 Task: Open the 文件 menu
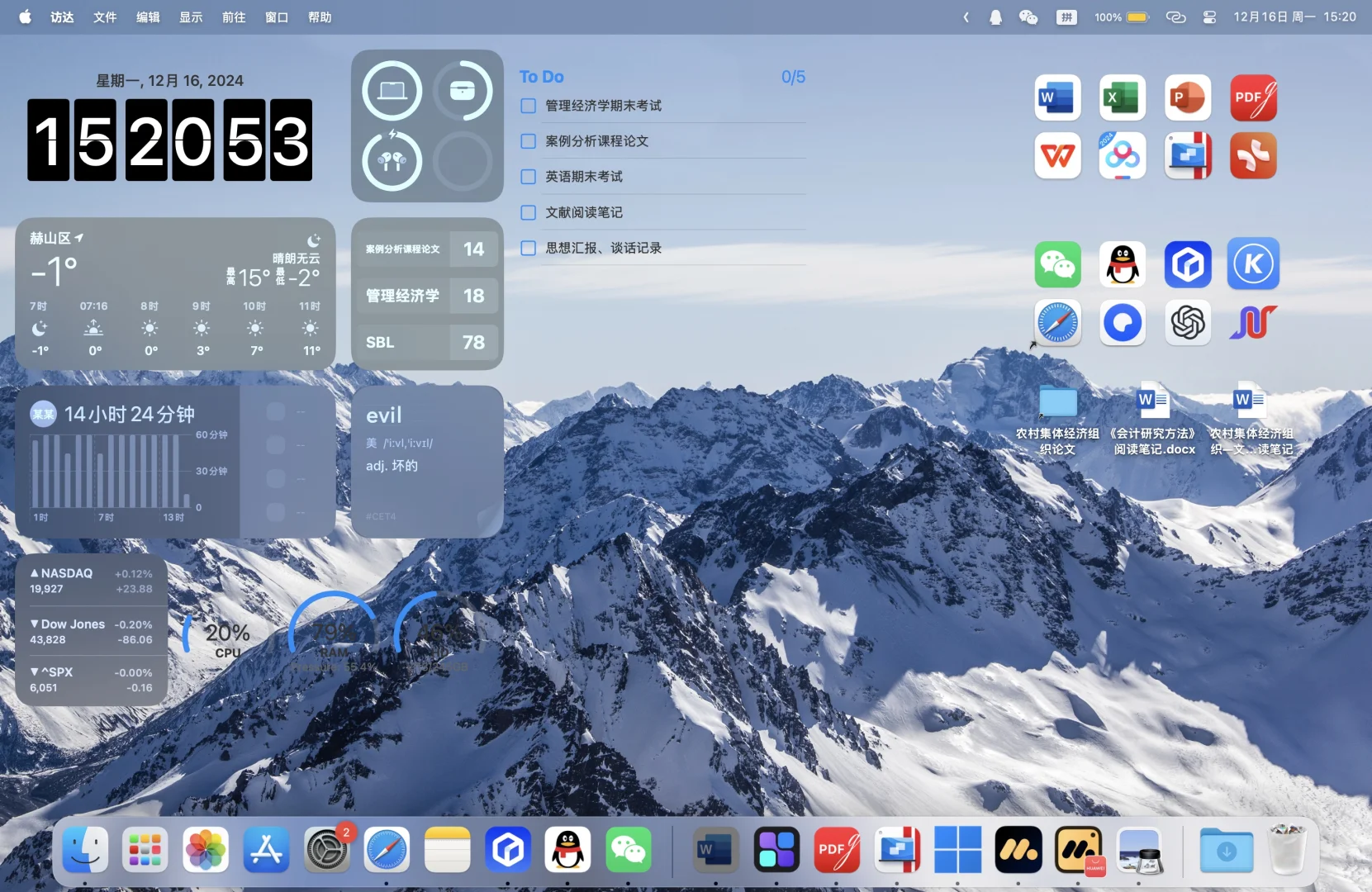coord(105,17)
